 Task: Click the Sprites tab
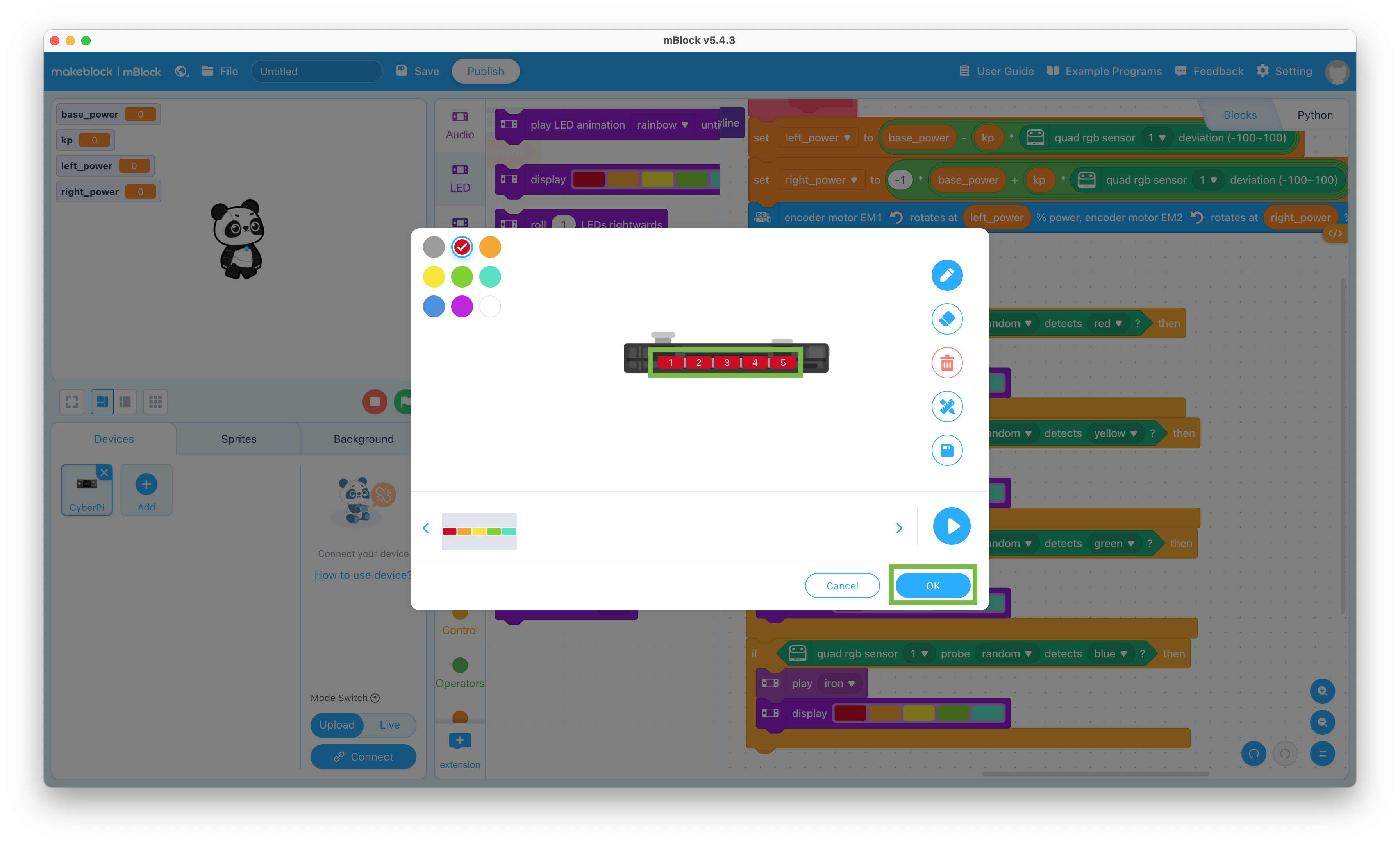[x=239, y=438]
